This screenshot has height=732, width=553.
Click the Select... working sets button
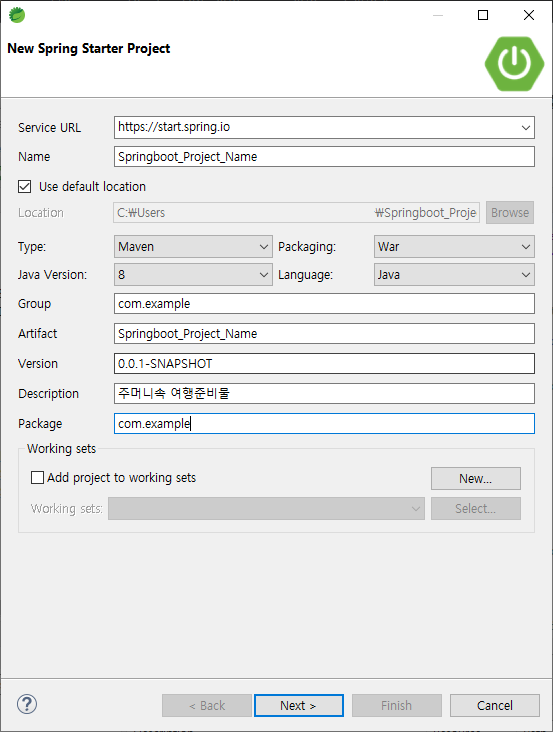pos(476,508)
